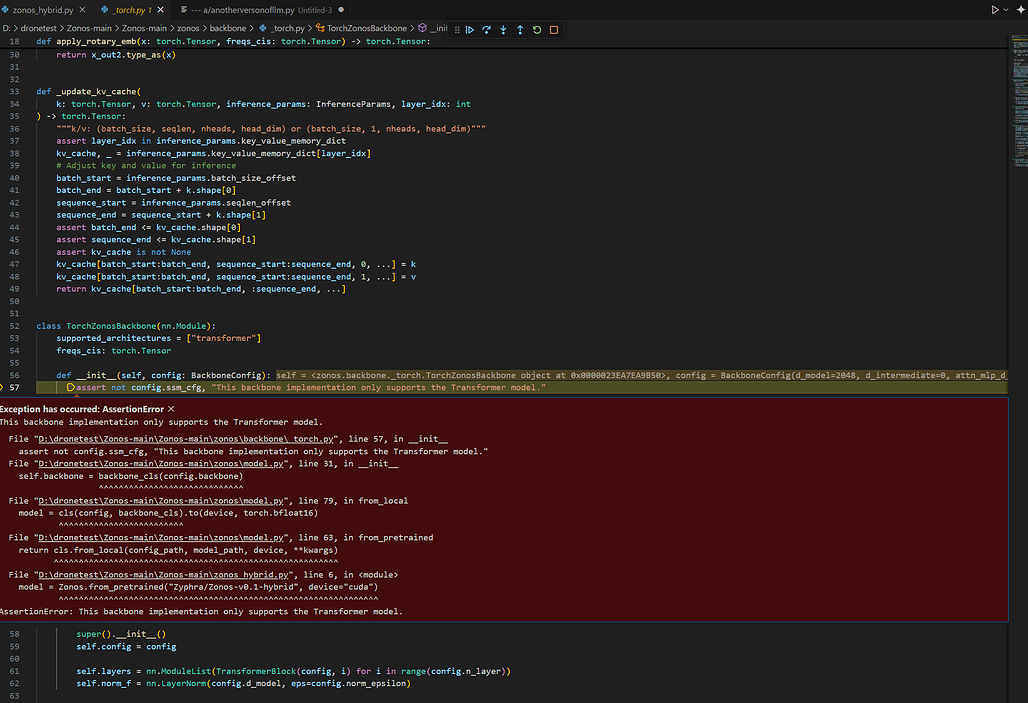
Task: Click 'assert kv_cache is not None' line
Action: tap(124, 252)
